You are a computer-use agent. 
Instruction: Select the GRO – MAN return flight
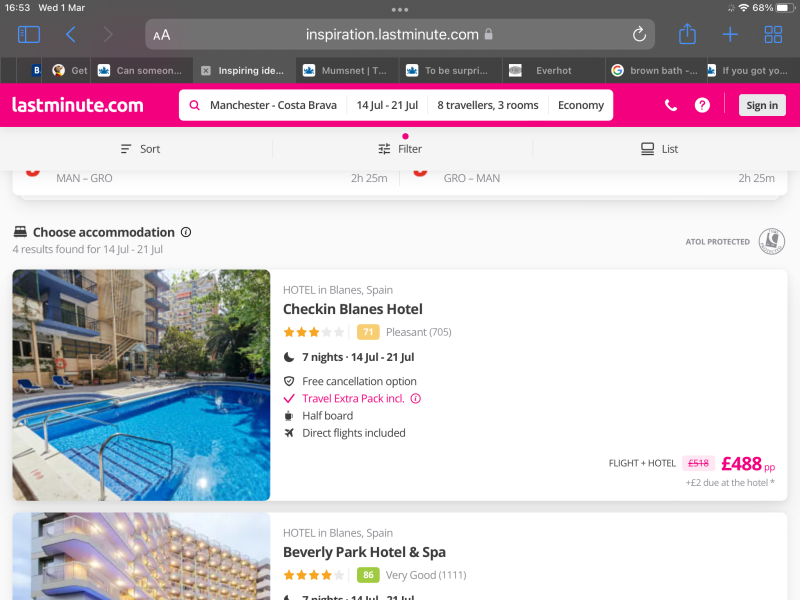(594, 178)
